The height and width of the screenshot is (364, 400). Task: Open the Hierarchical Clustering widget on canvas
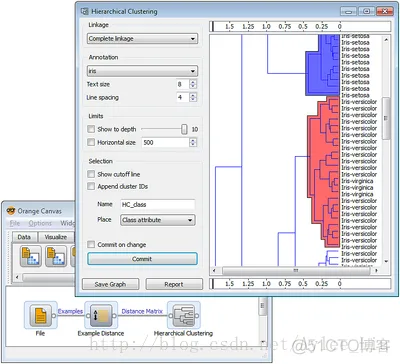183,315
